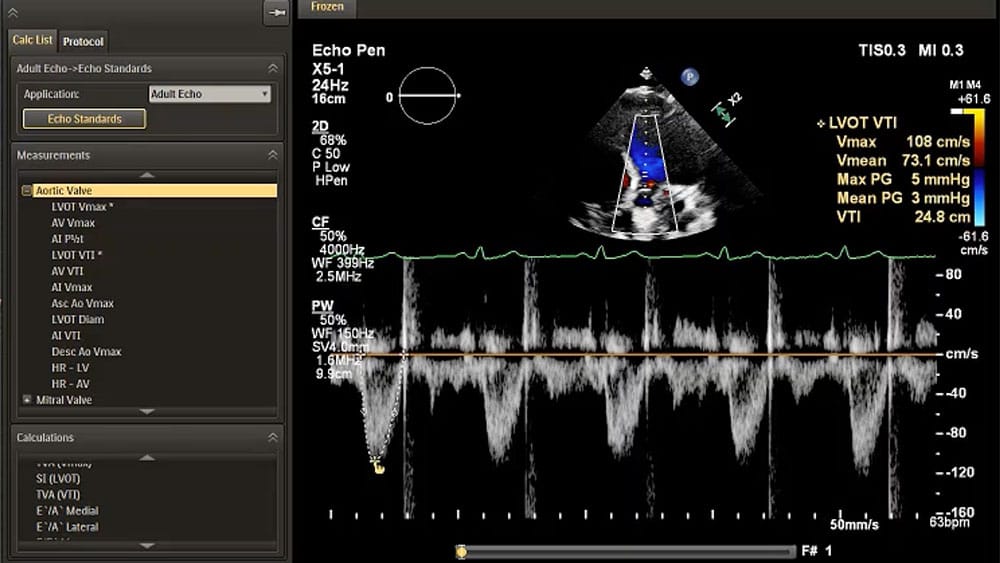Click the Frozen tab
Viewport: 1000px width, 563px height.
pos(327,7)
